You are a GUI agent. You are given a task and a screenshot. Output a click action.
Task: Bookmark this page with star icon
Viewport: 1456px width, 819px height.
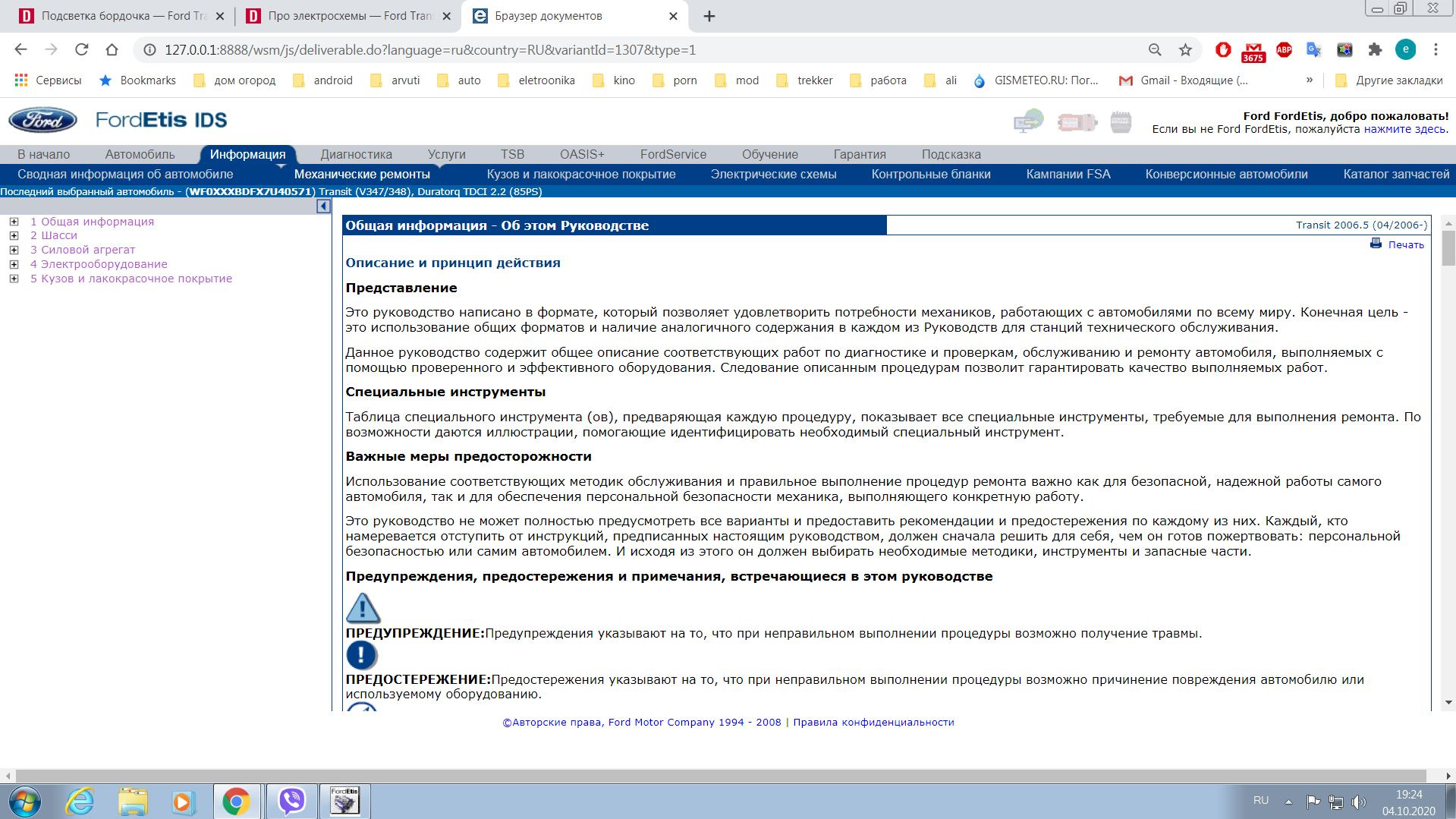pyautogui.click(x=1185, y=50)
